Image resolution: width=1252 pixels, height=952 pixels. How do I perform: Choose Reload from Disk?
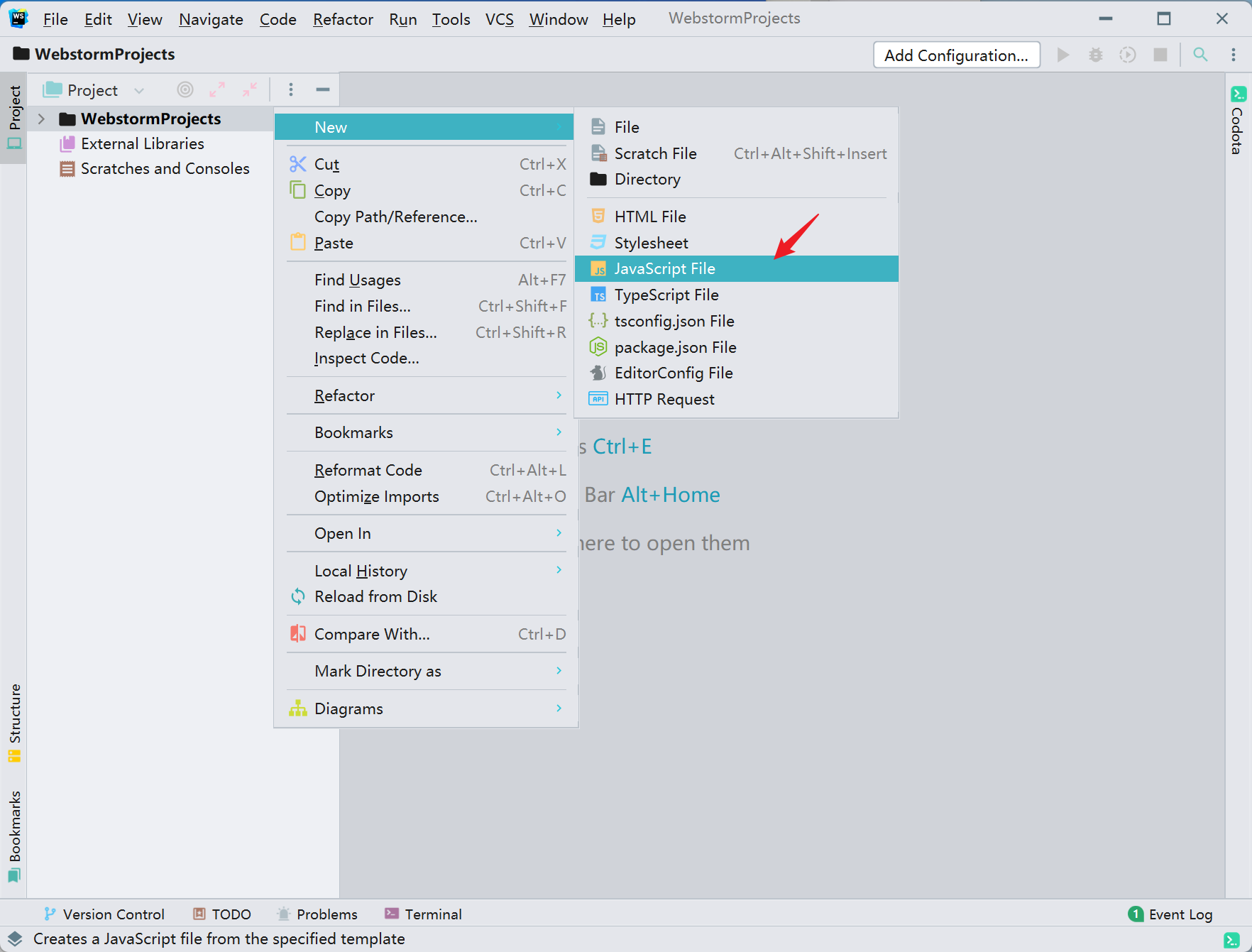(426, 596)
